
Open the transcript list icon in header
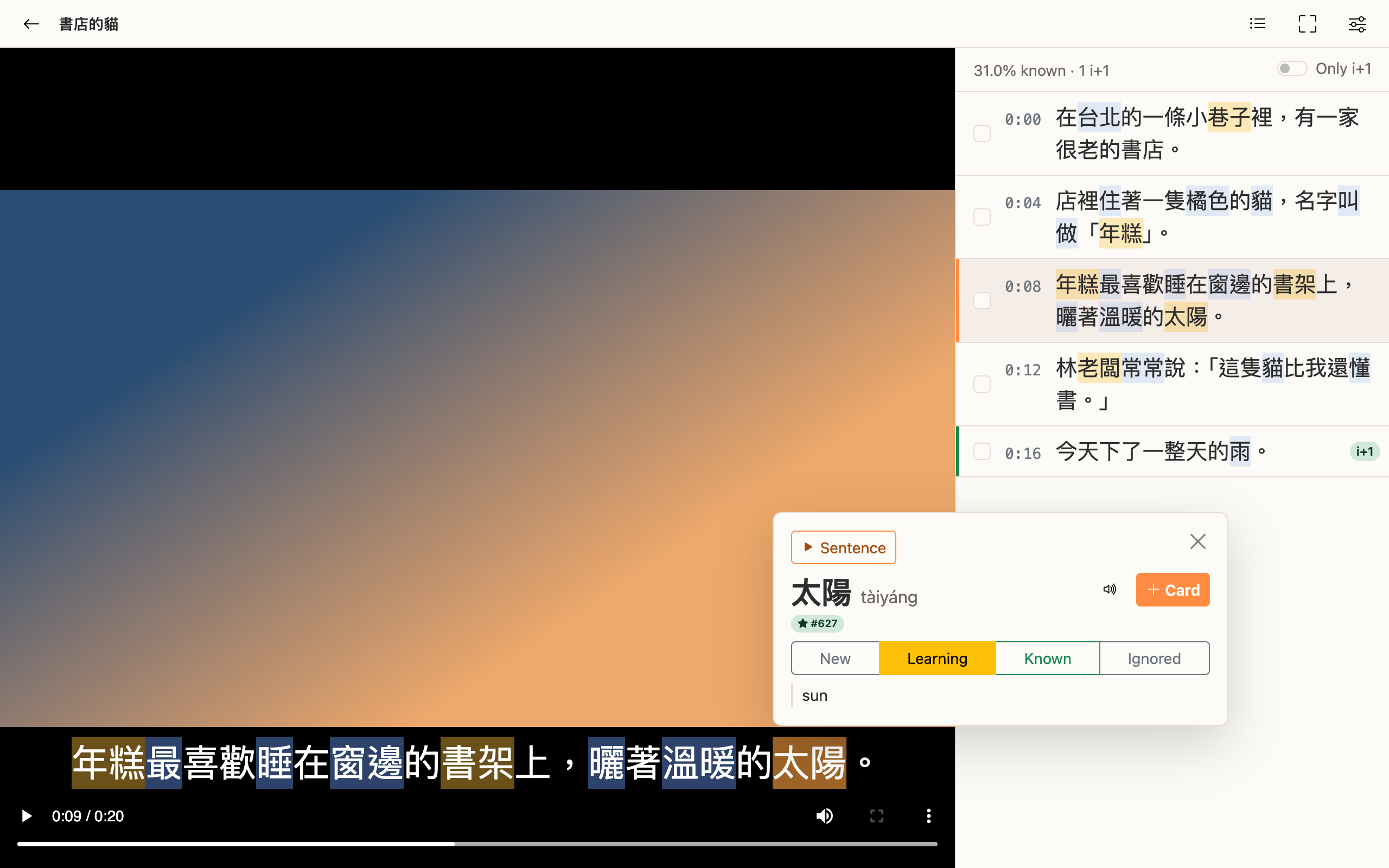1258,23
